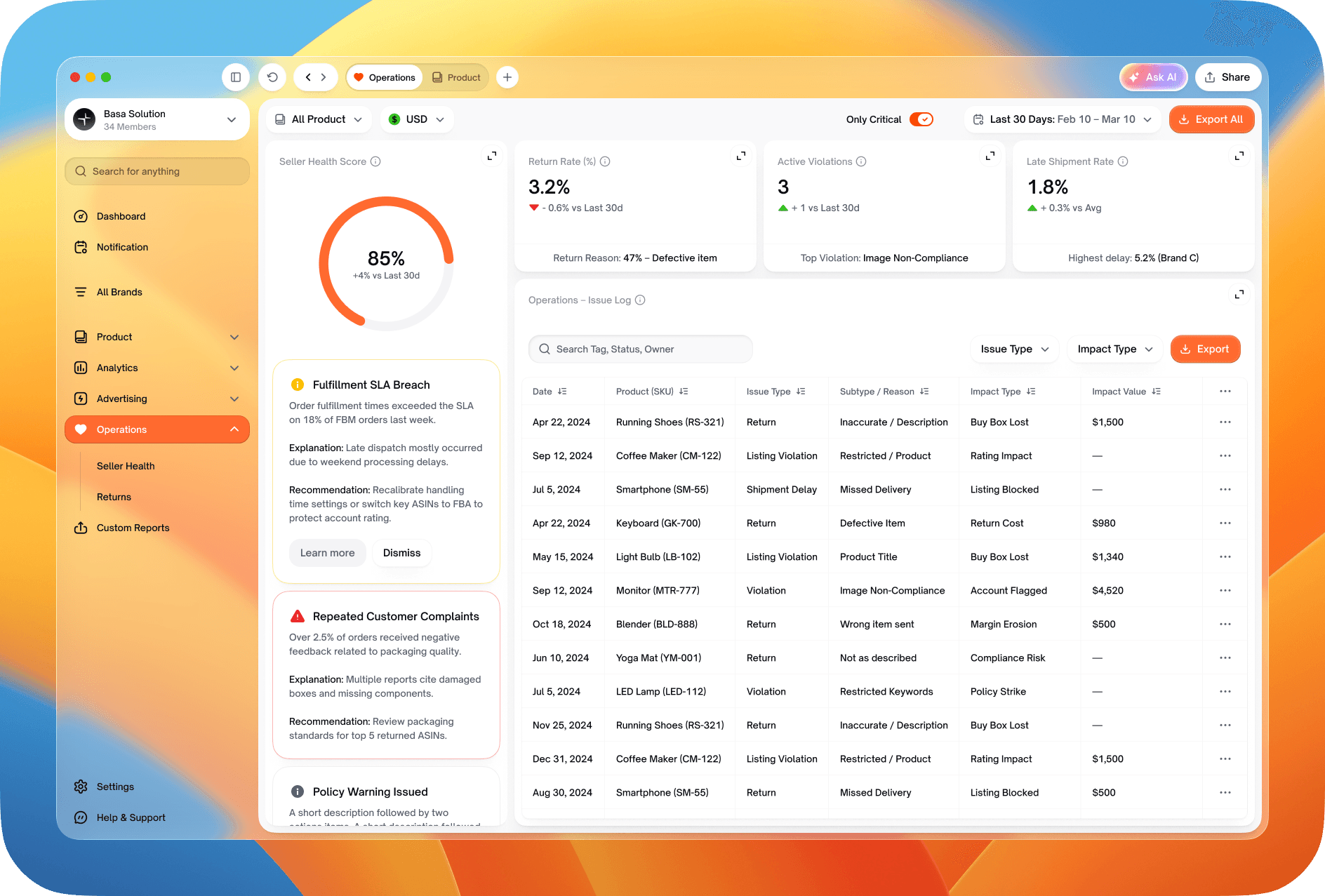Show info for Late Shipment Rate

[1123, 161]
